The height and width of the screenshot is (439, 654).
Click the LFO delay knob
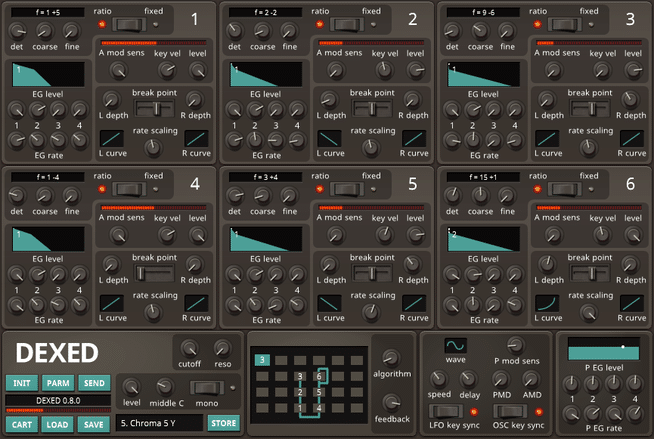click(x=469, y=379)
